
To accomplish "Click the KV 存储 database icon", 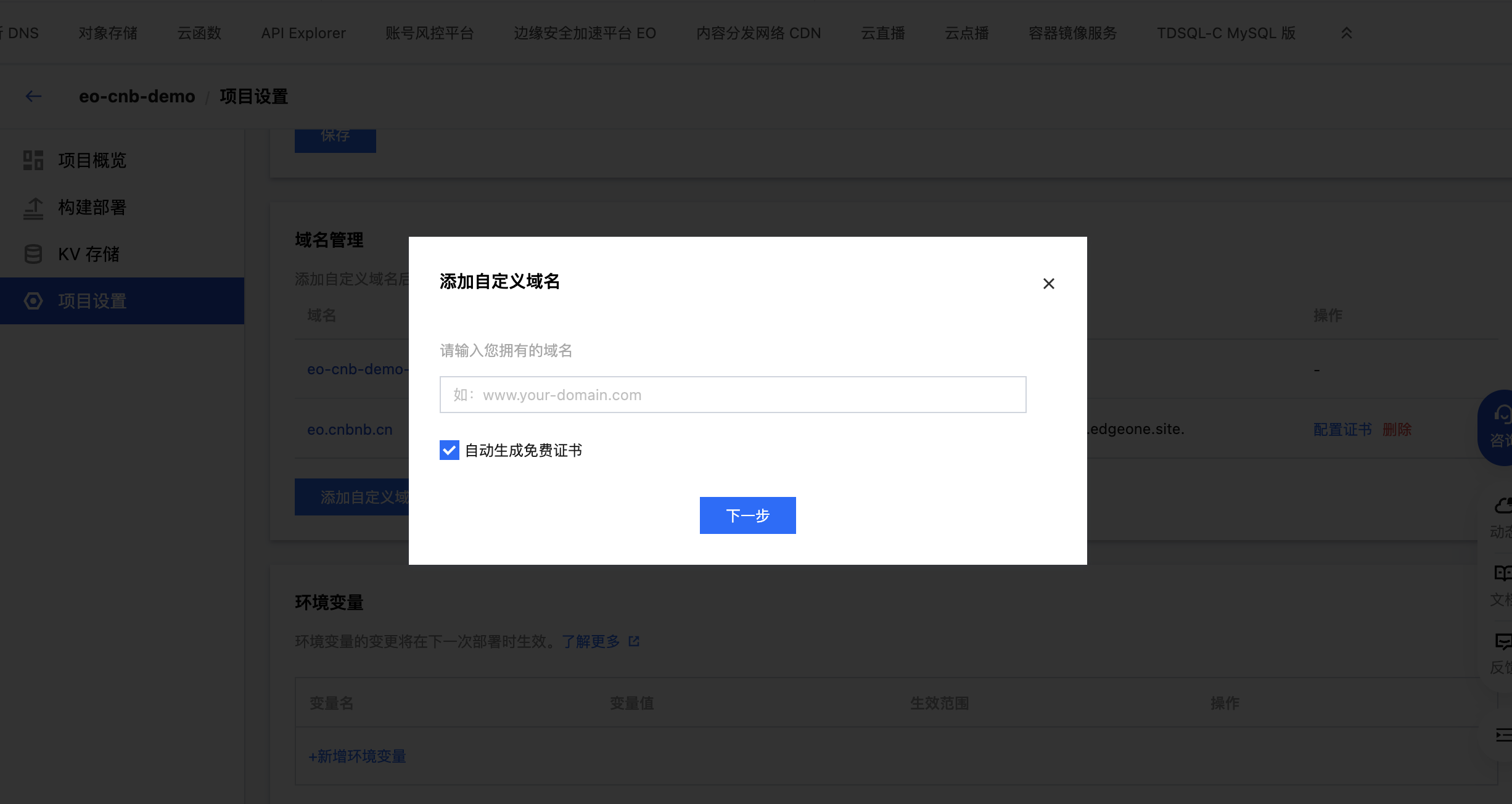I will (33, 254).
